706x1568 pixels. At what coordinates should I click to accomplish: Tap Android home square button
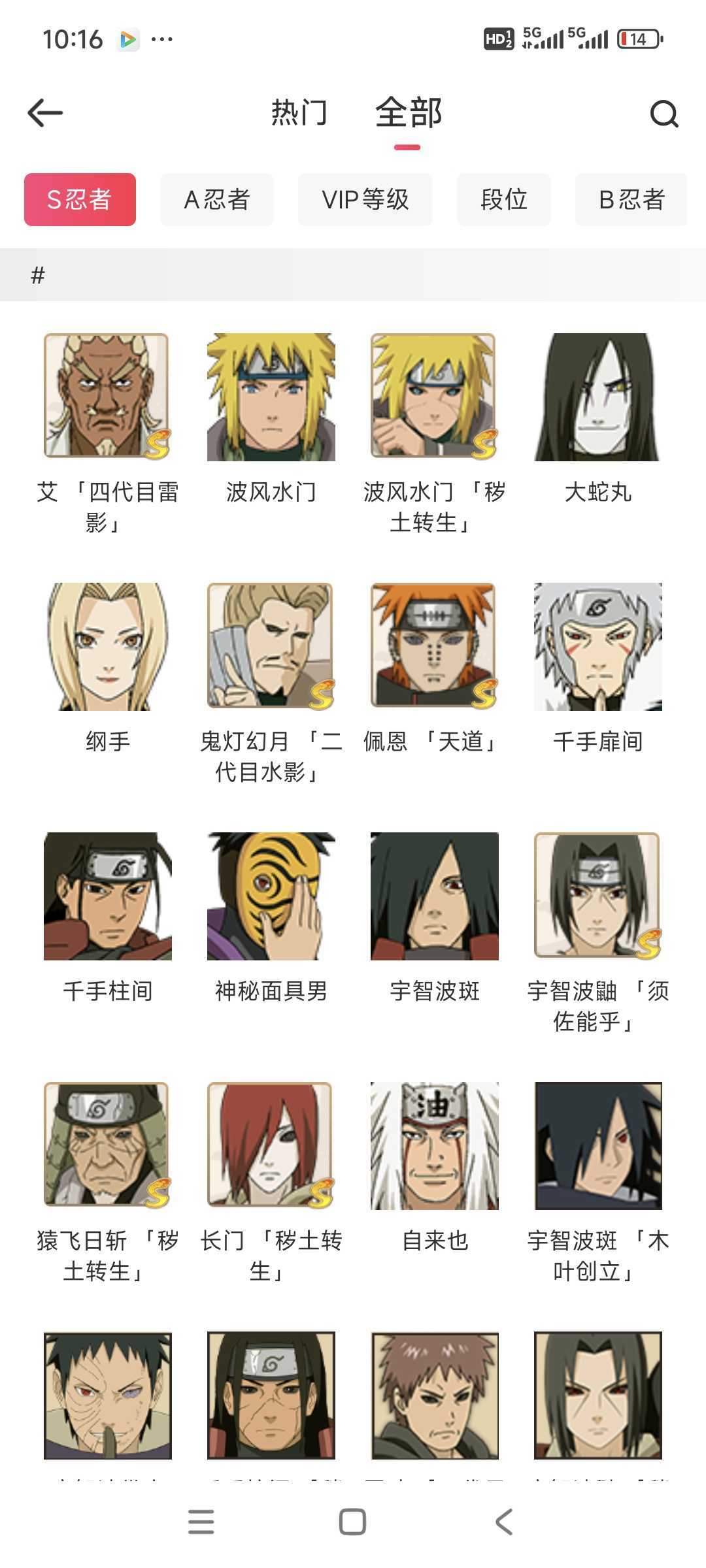click(352, 1522)
